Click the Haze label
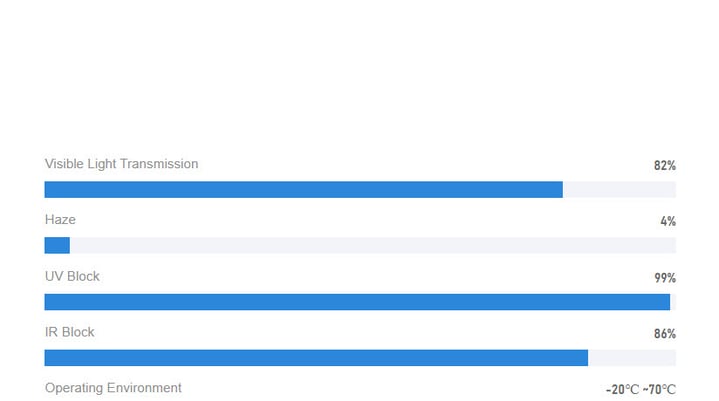 (x=60, y=220)
